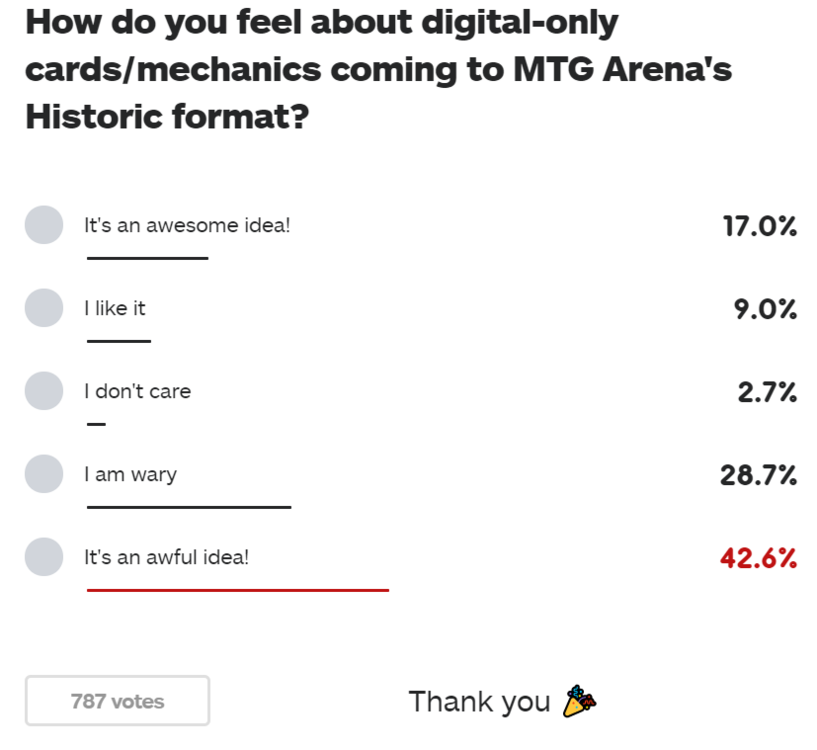Click the poll question heading text
Image resolution: width=817 pixels, height=750 pixels.
[378, 69]
